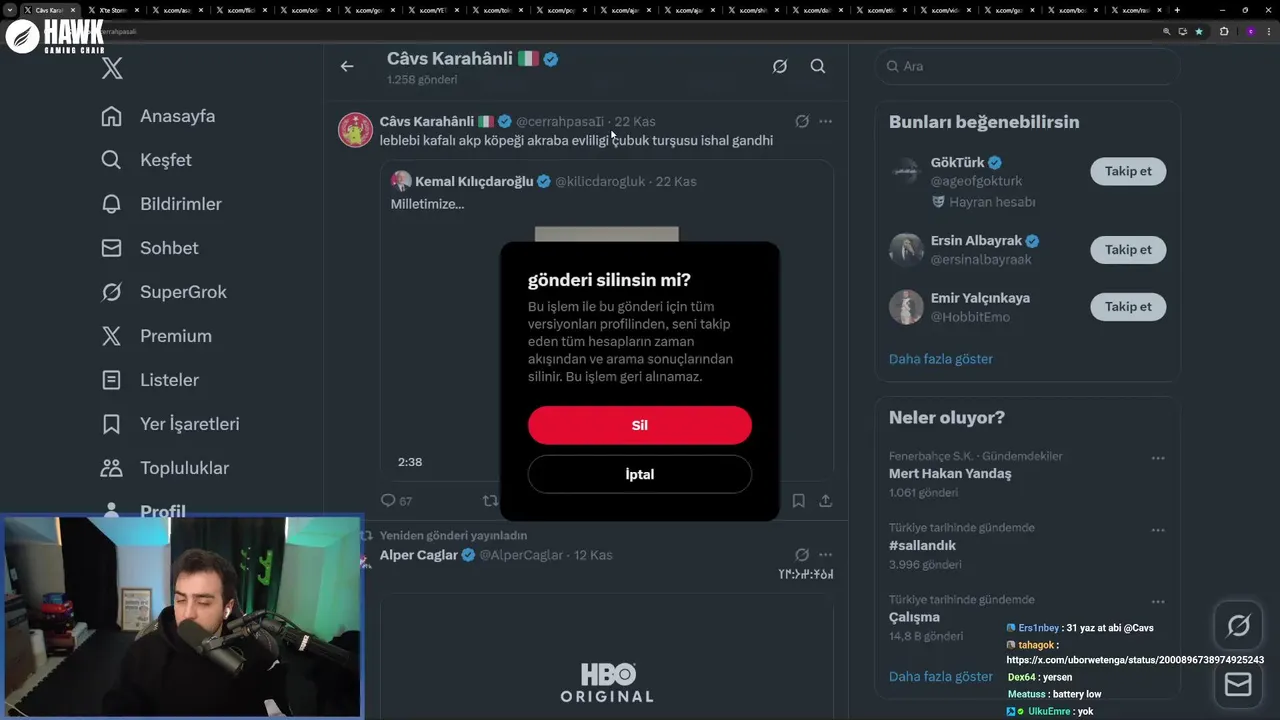Viewport: 1280px width, 720px height.
Task: Open Premium page
Action: (x=156, y=336)
